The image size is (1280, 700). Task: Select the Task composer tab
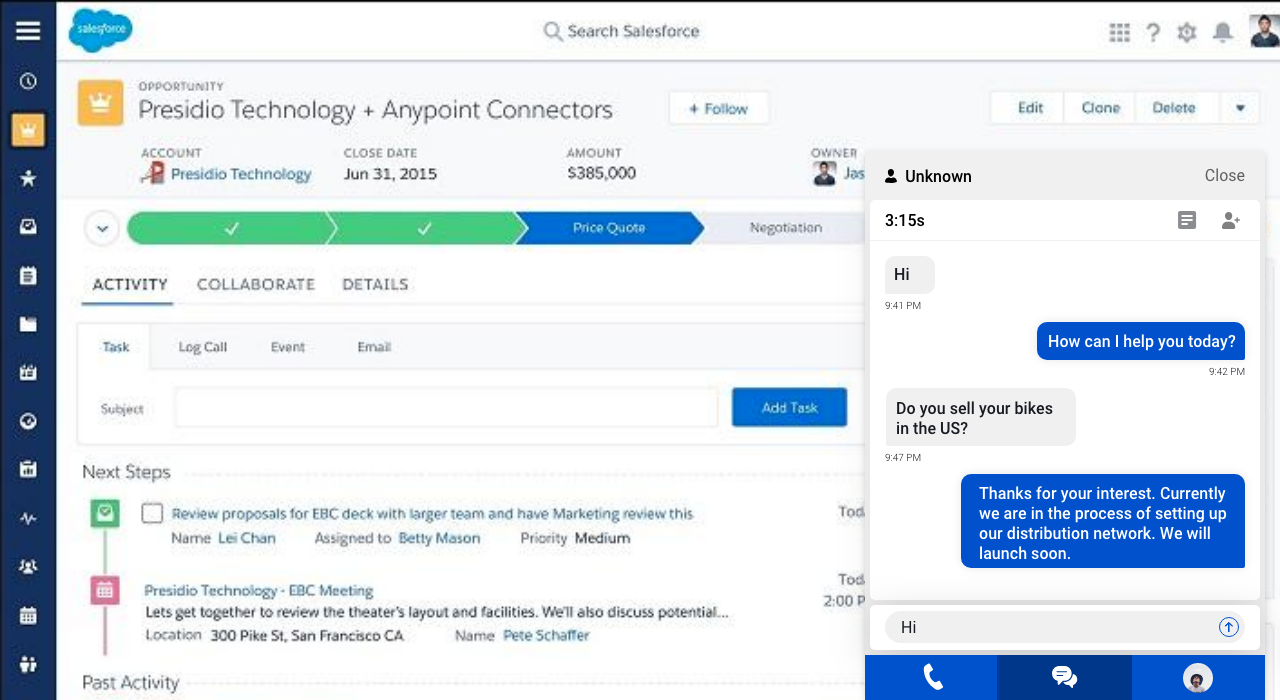[x=116, y=347]
